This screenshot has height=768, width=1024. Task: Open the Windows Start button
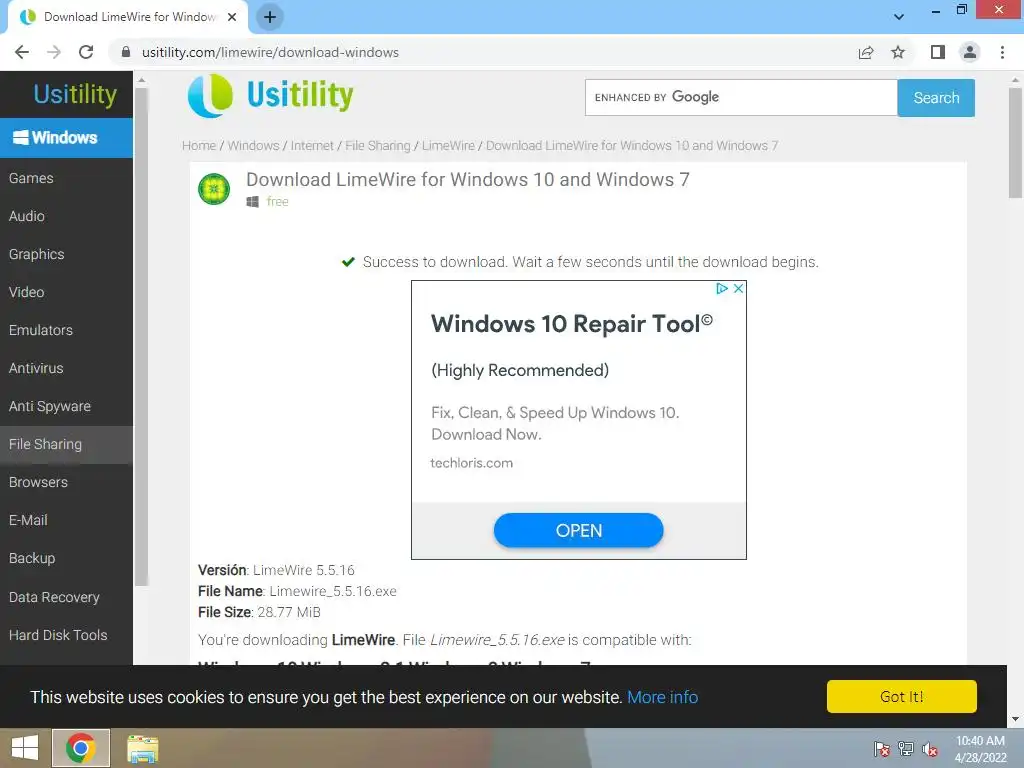25,748
